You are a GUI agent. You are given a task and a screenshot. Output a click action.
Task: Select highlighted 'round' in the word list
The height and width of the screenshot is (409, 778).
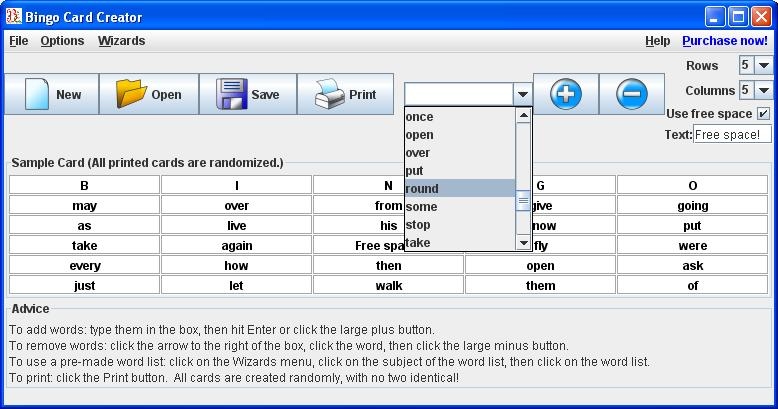pyautogui.click(x=460, y=189)
